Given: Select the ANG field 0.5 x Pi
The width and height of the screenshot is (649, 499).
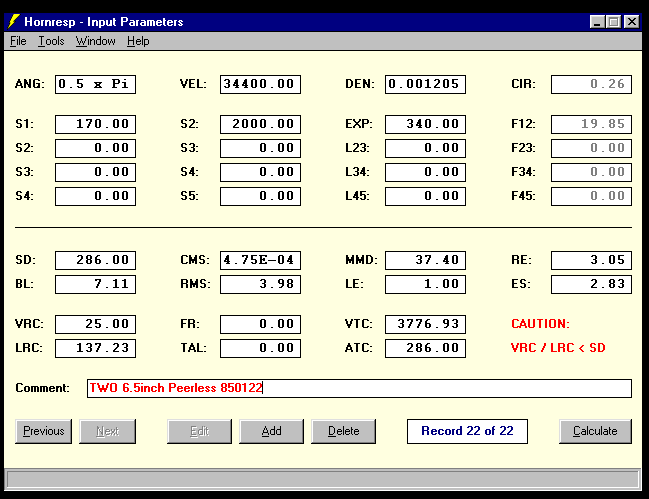Looking at the screenshot, I should [x=95, y=84].
